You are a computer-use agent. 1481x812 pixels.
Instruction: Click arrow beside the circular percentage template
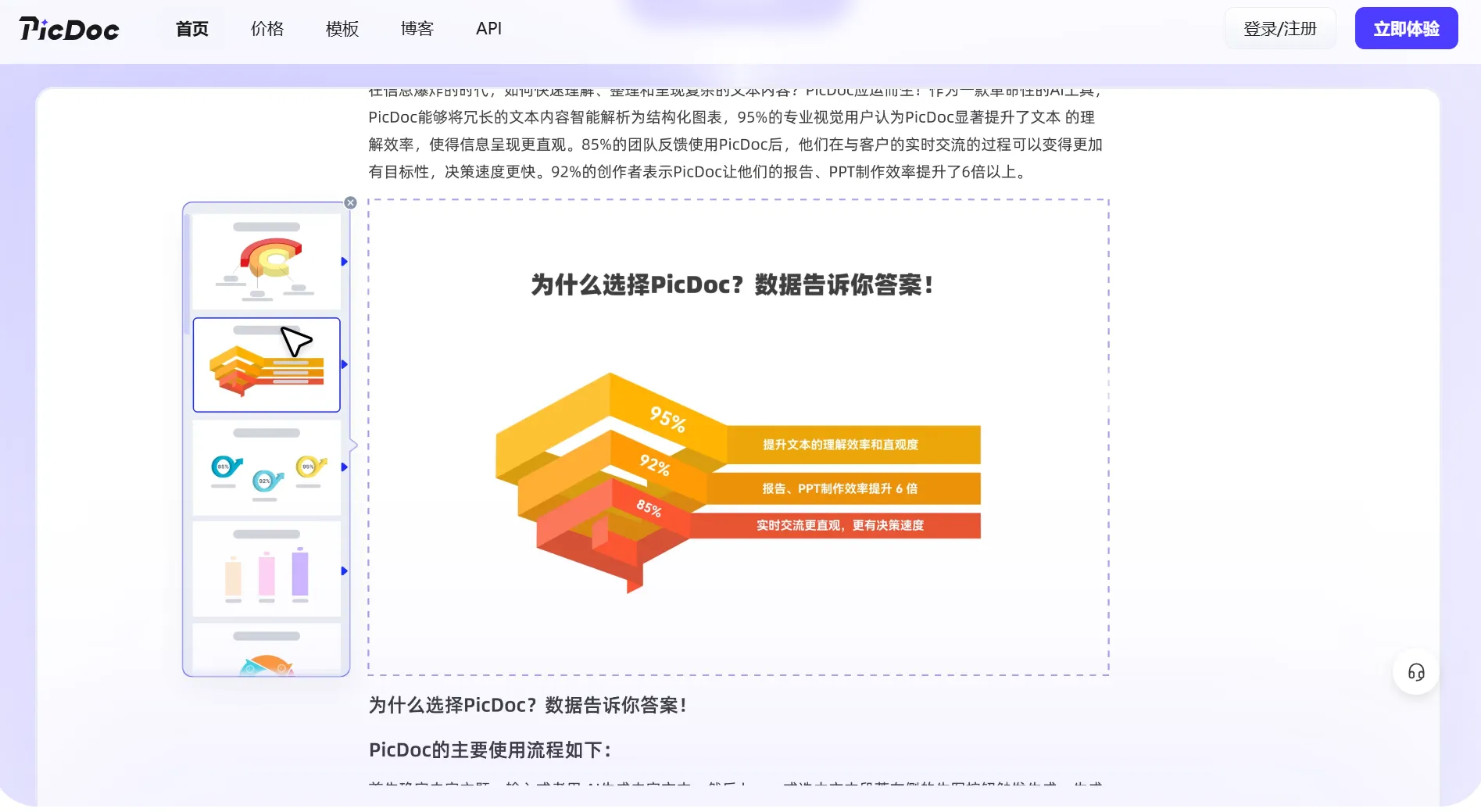click(344, 467)
